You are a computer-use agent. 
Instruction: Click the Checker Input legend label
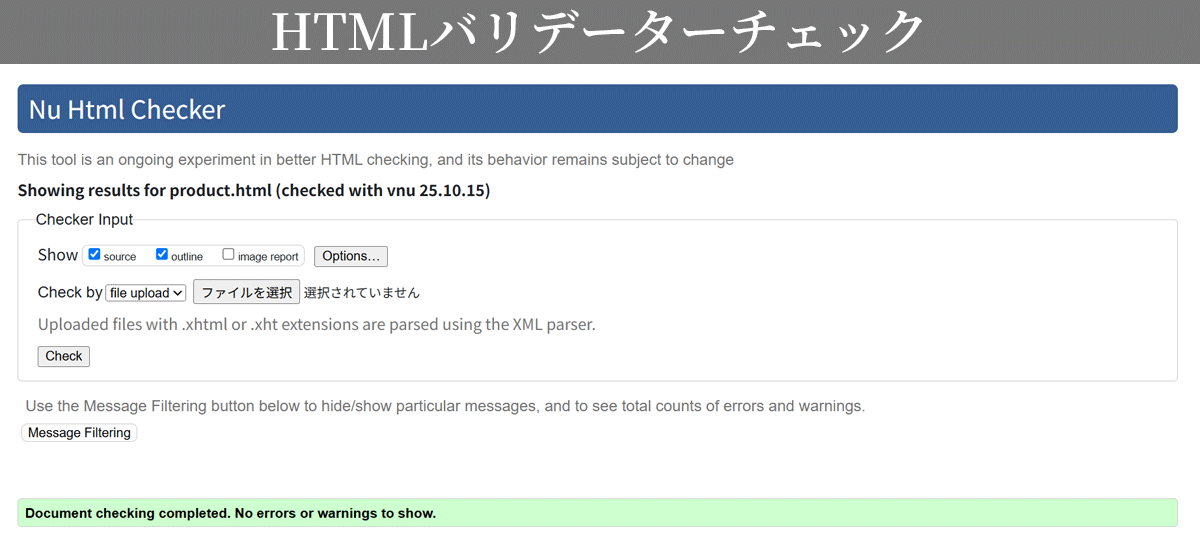84,219
